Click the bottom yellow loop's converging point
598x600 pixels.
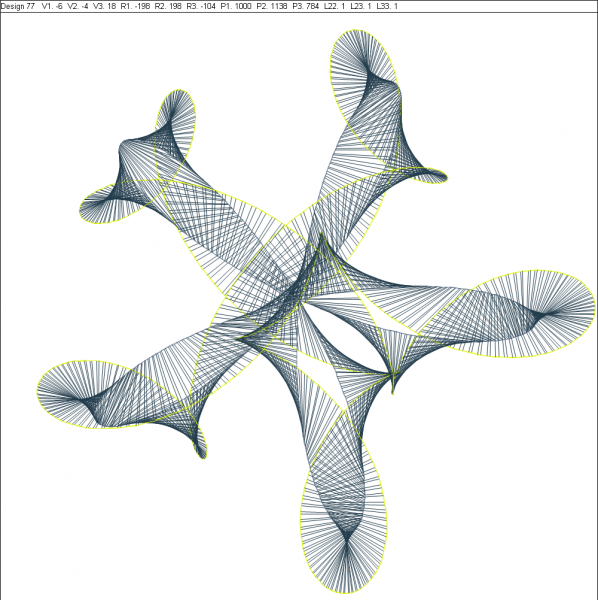pos(346,538)
